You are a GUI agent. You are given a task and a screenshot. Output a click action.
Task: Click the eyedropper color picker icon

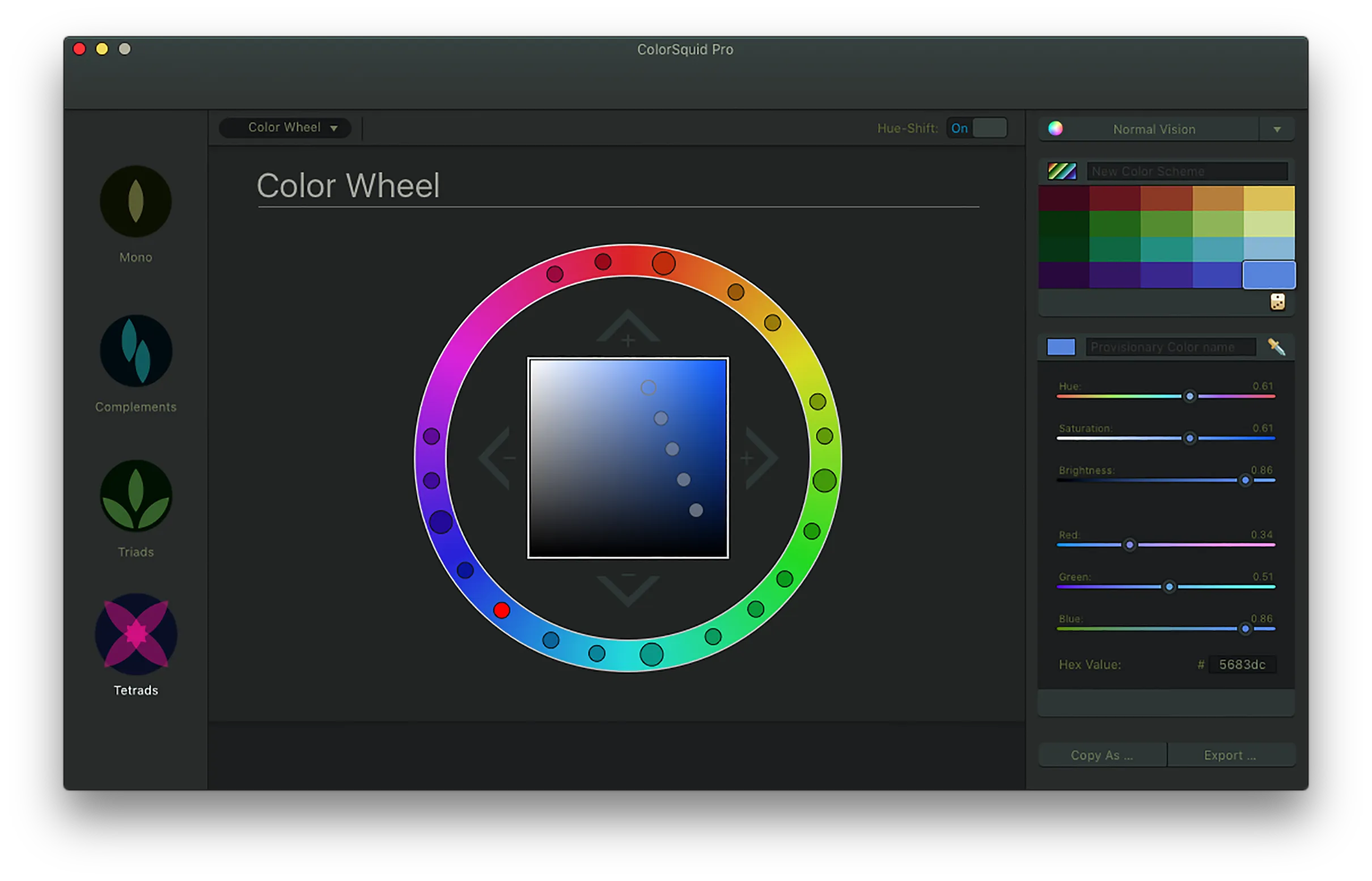[1276, 347]
